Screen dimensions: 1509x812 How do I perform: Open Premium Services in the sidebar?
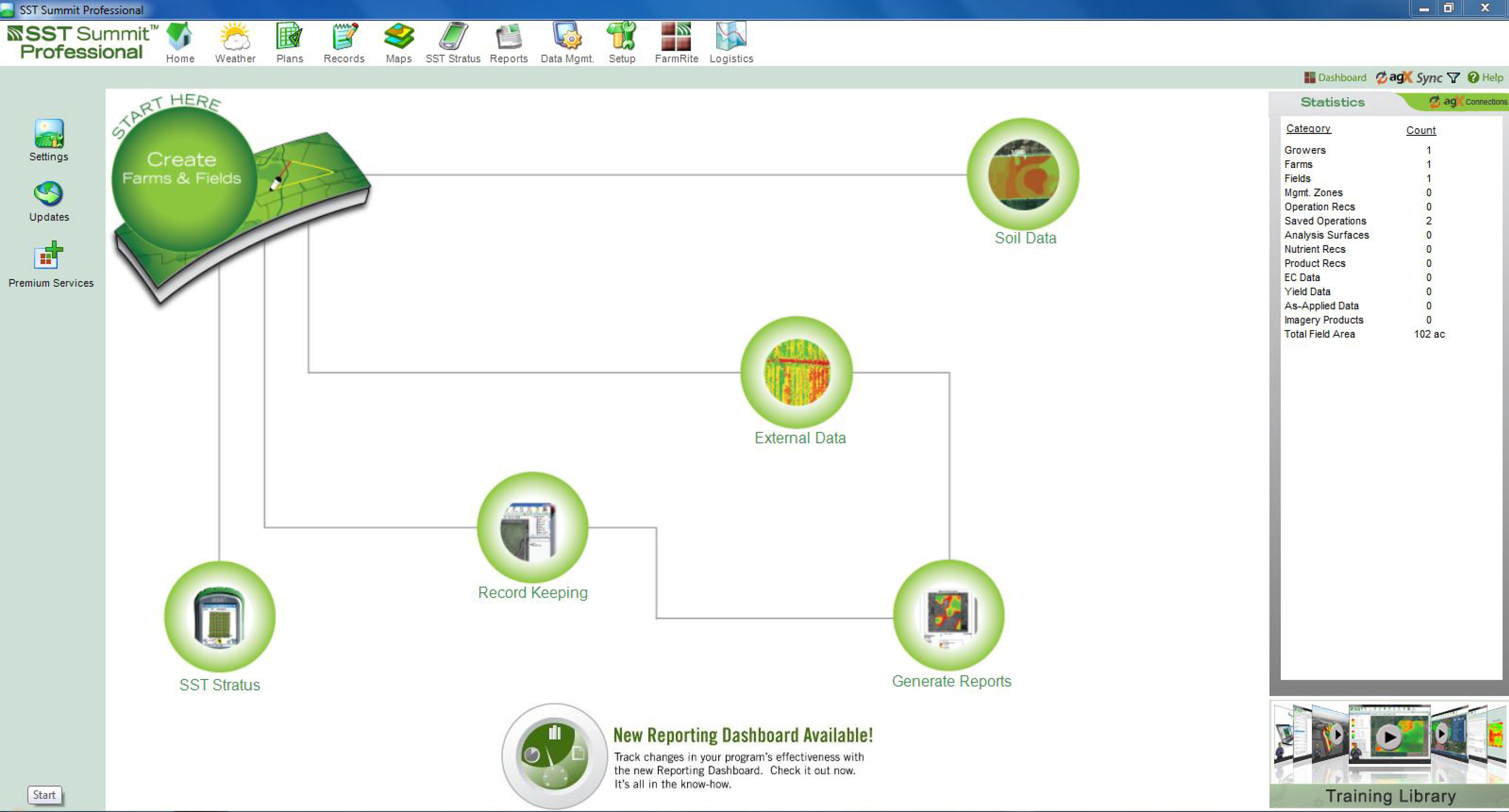pos(50,265)
